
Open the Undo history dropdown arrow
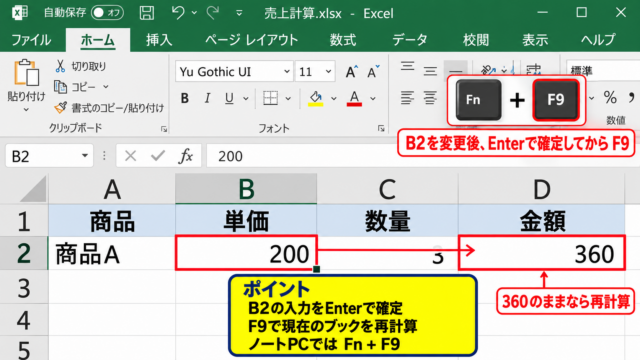[x=194, y=13]
